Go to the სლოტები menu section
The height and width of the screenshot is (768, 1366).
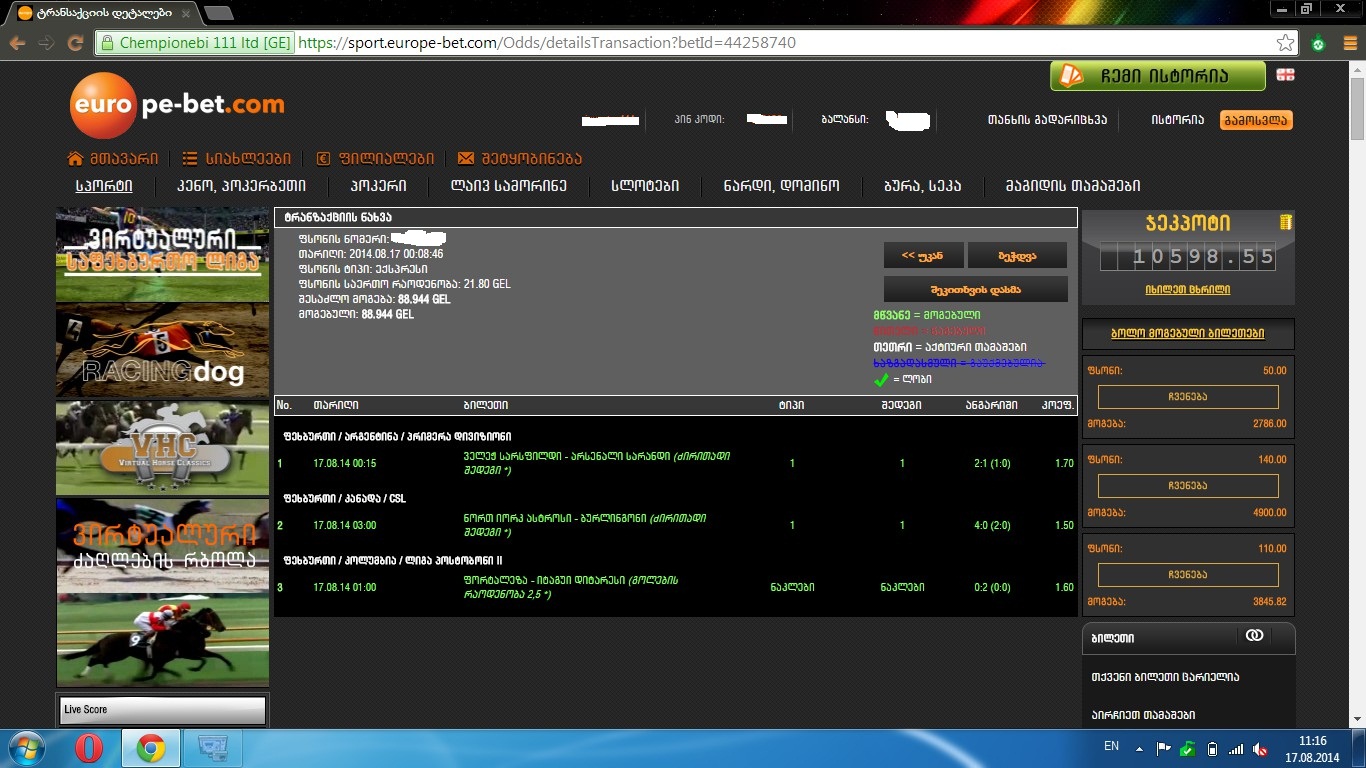pyautogui.click(x=645, y=186)
